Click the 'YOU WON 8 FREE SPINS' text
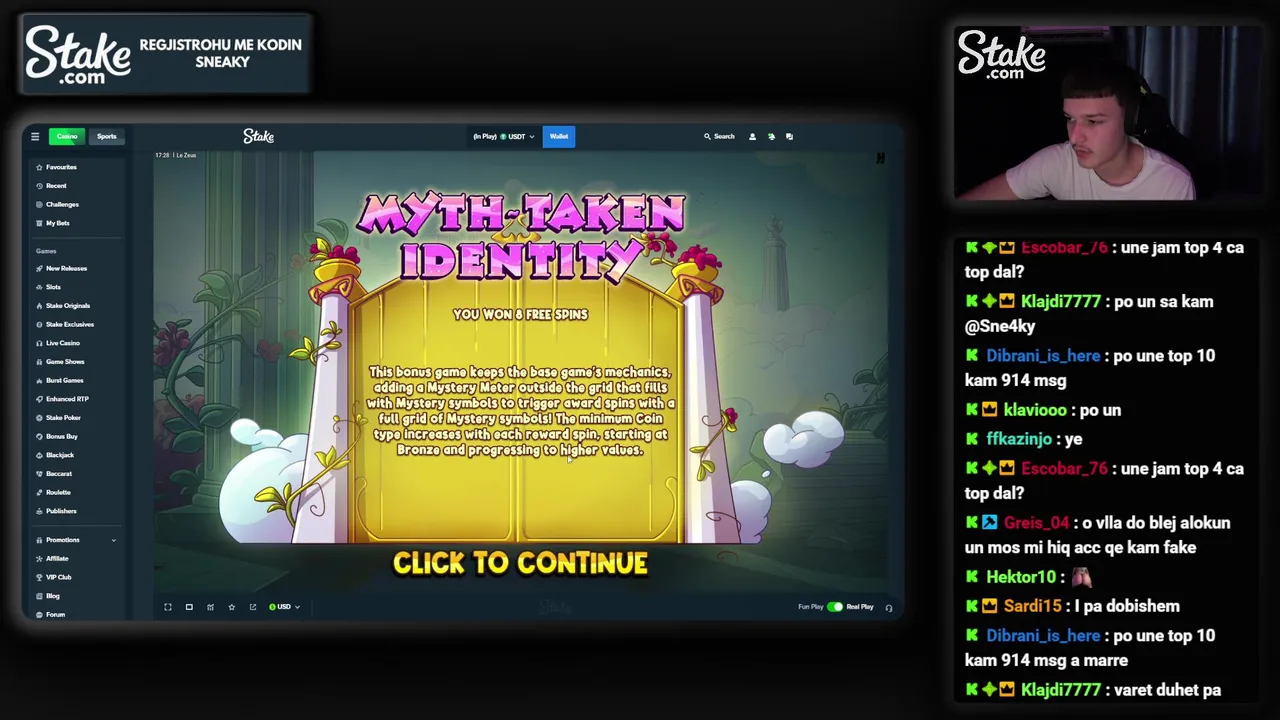Screen dimensions: 1280x720 coord(520,314)
